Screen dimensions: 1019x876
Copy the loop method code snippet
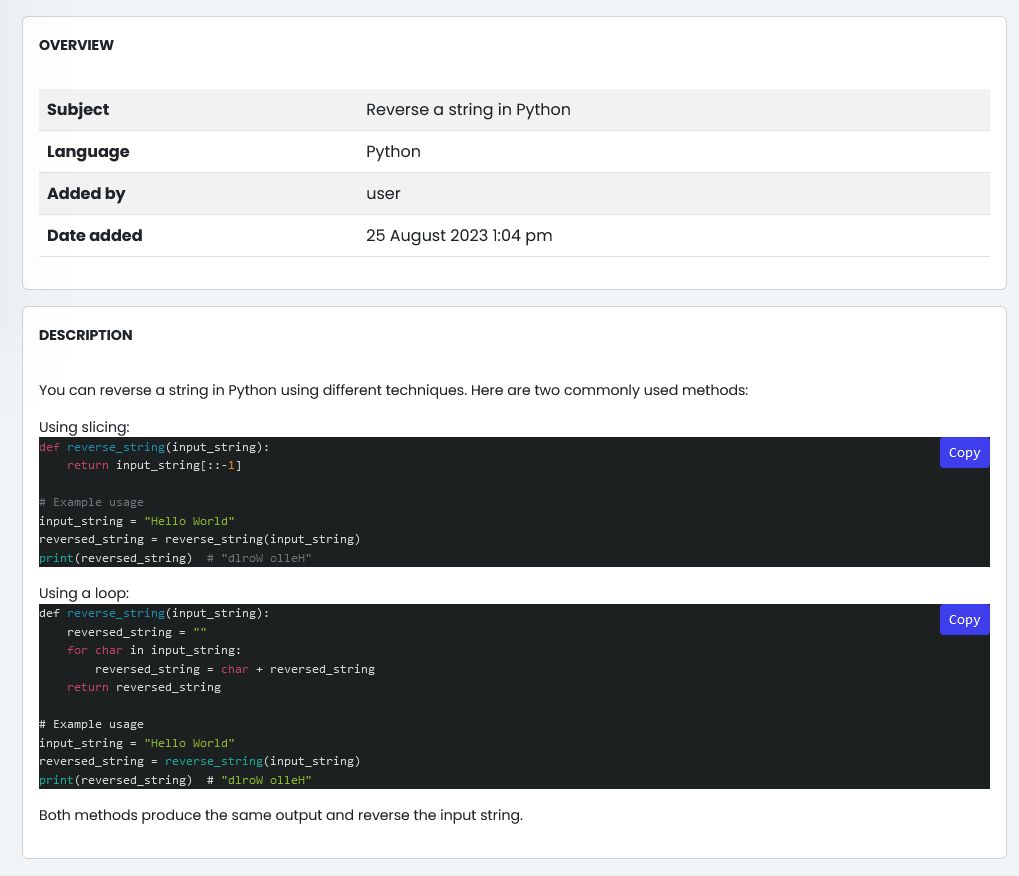pos(964,620)
